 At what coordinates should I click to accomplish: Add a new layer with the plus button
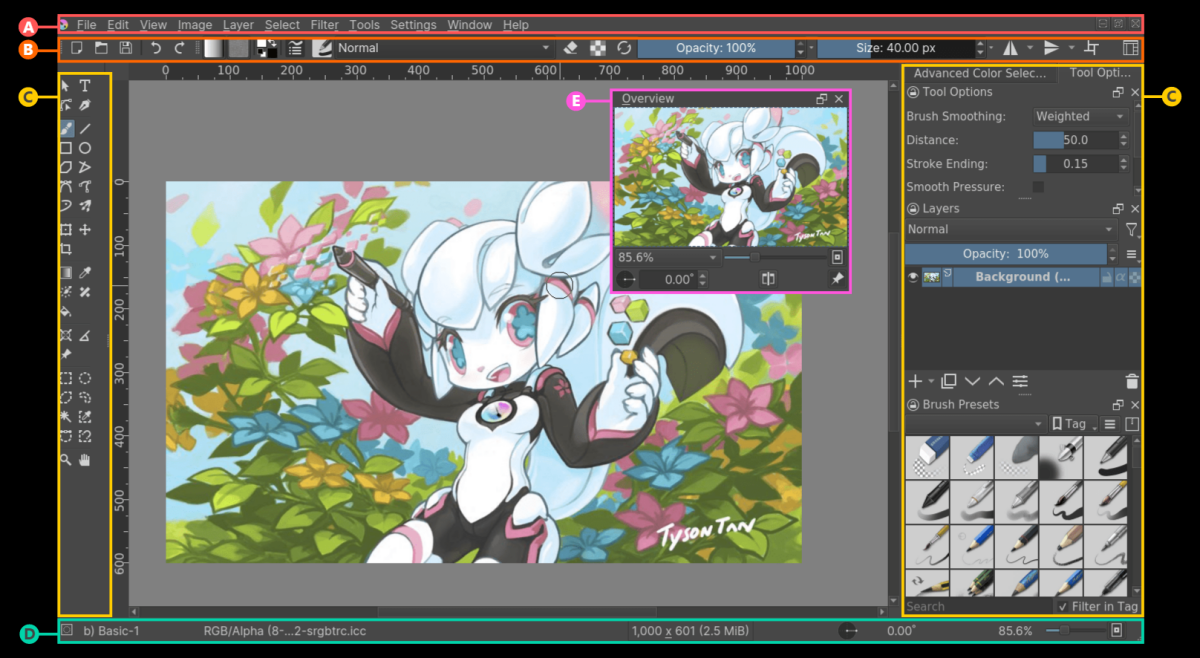pos(917,381)
